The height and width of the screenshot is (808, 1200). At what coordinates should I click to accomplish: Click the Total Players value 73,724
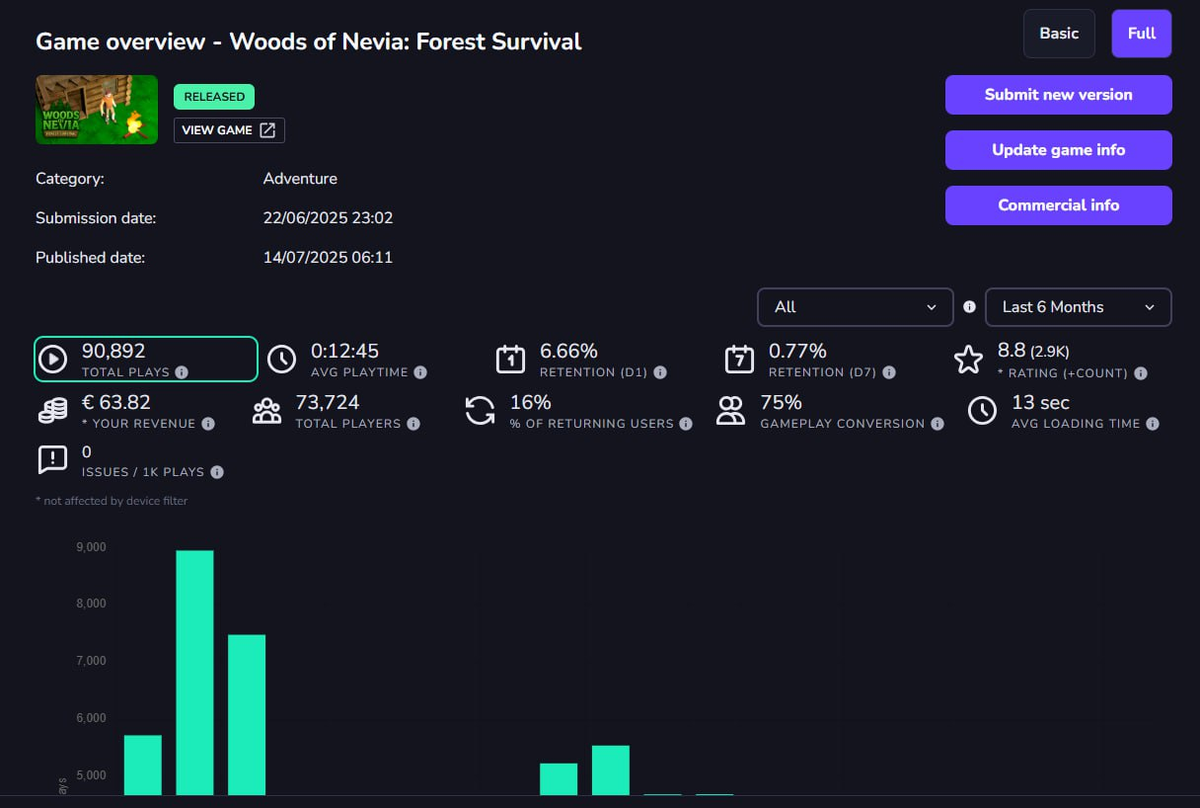[327, 403]
